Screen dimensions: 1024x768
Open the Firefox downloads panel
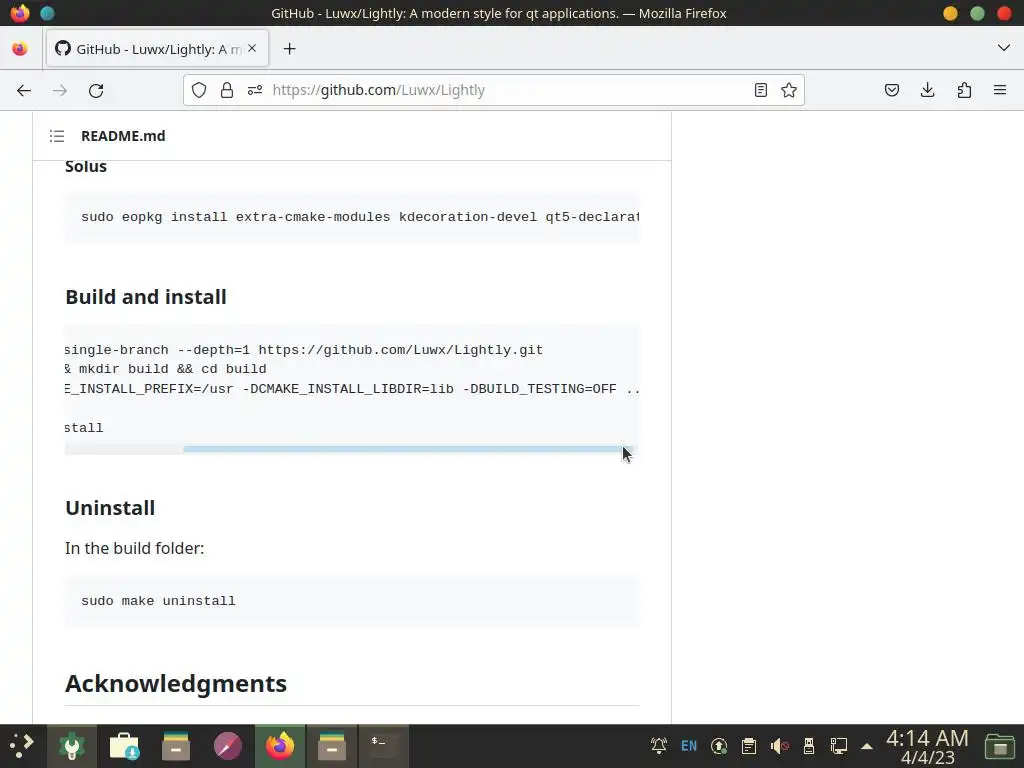pos(927,90)
